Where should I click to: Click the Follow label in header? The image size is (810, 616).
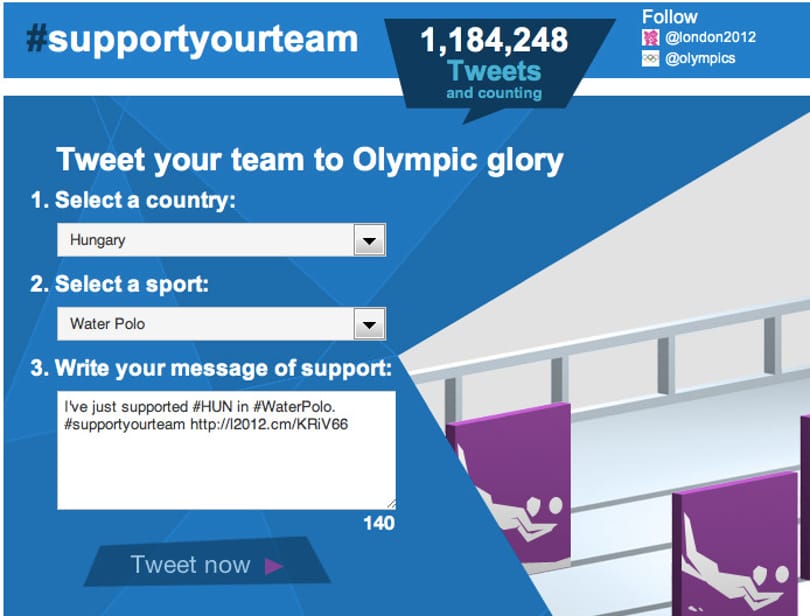[x=669, y=17]
